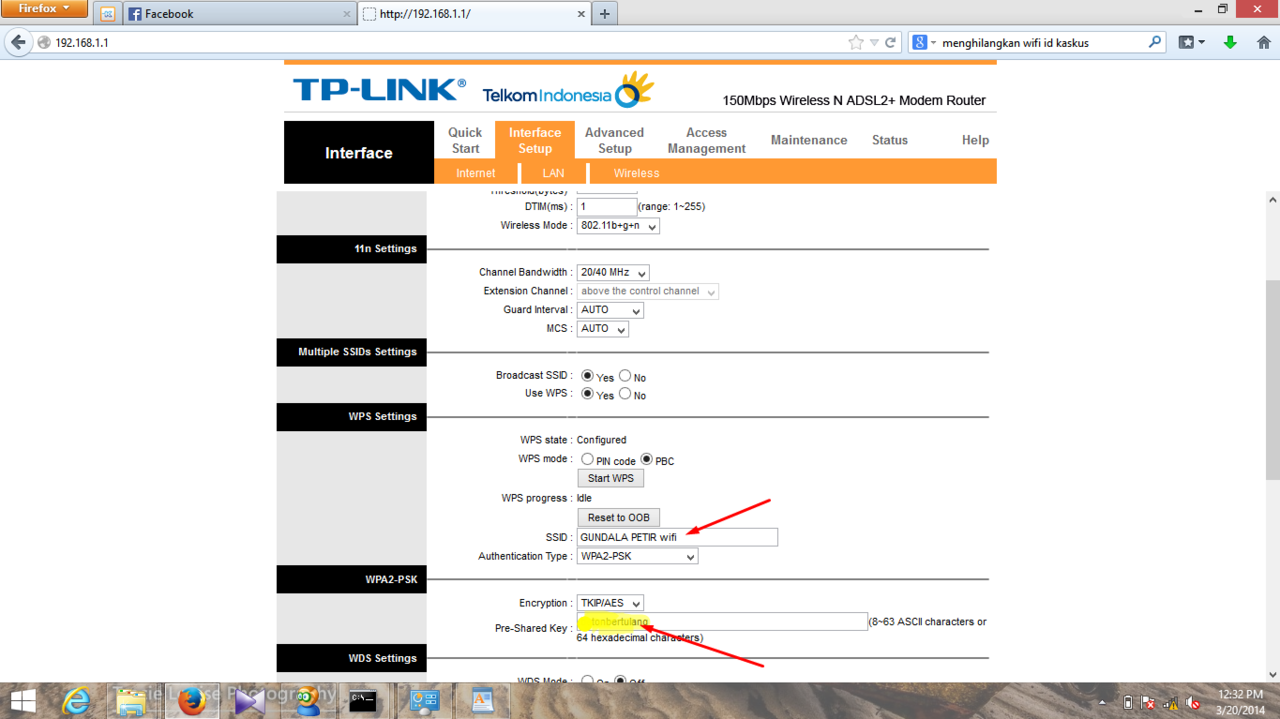
Task: Click the SSID input field
Action: (x=677, y=537)
